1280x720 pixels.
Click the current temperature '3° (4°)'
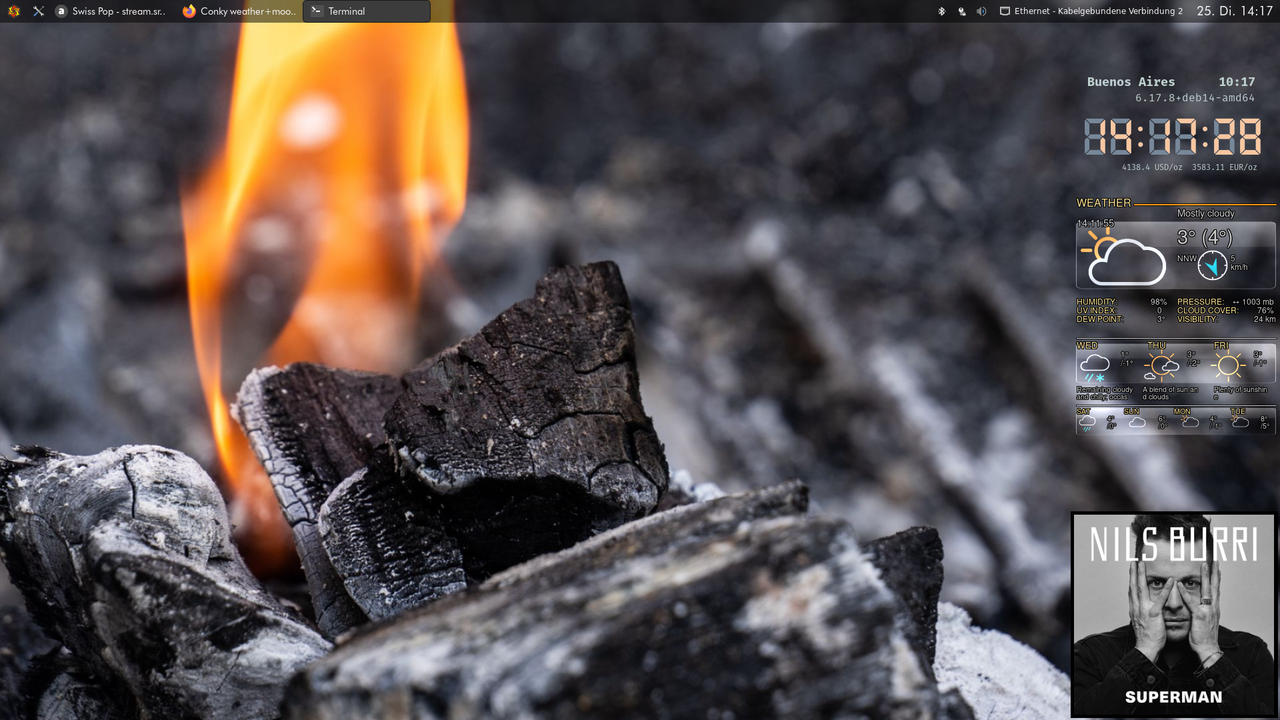[x=1204, y=238]
